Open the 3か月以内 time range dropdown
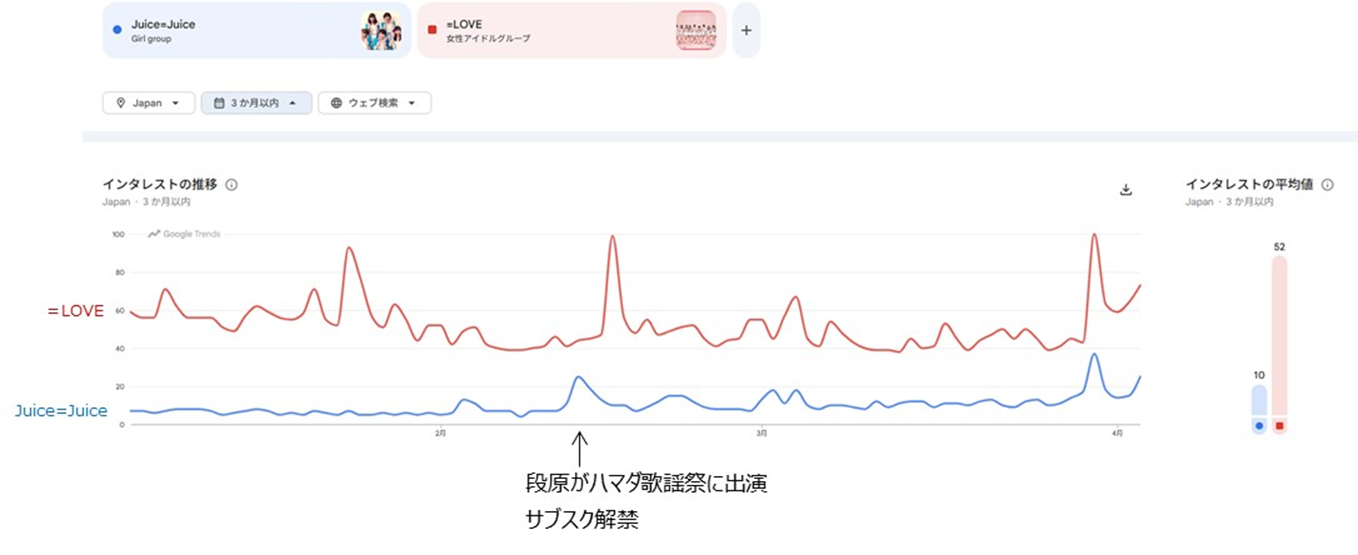The height and width of the screenshot is (555, 1358). pyautogui.click(x=256, y=103)
